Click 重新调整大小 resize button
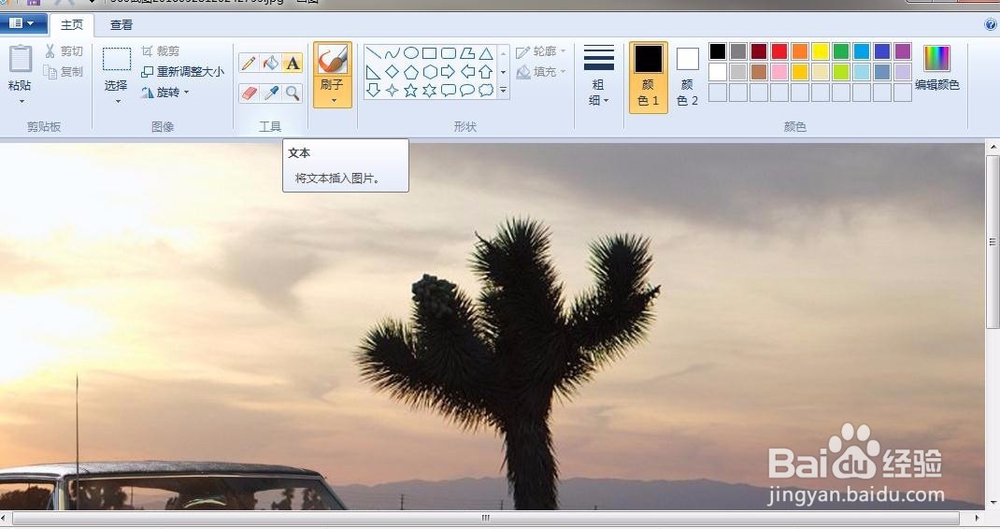The width and height of the screenshot is (1000, 529). [182, 72]
